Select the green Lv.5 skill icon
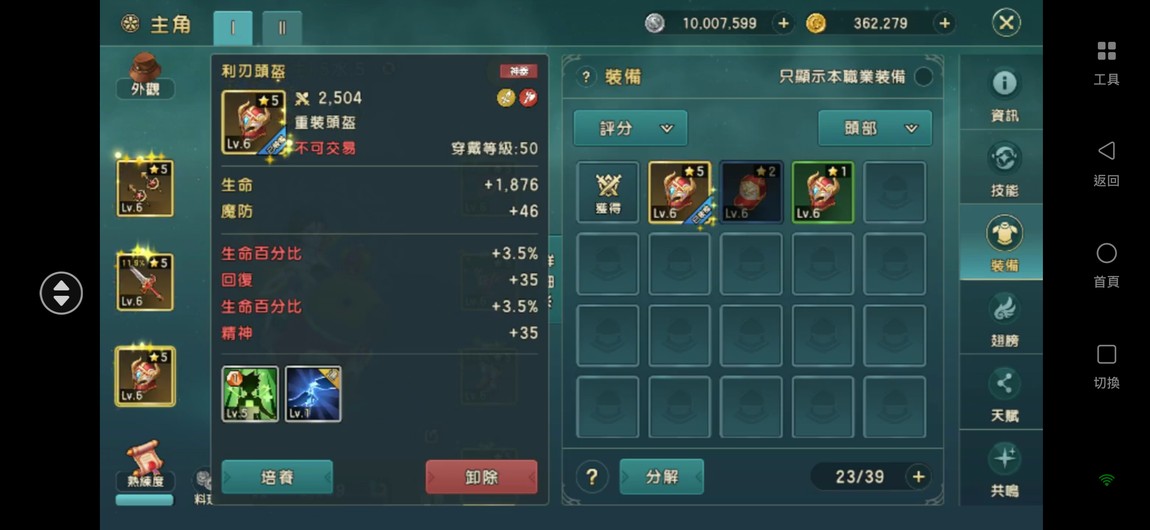 [250, 394]
